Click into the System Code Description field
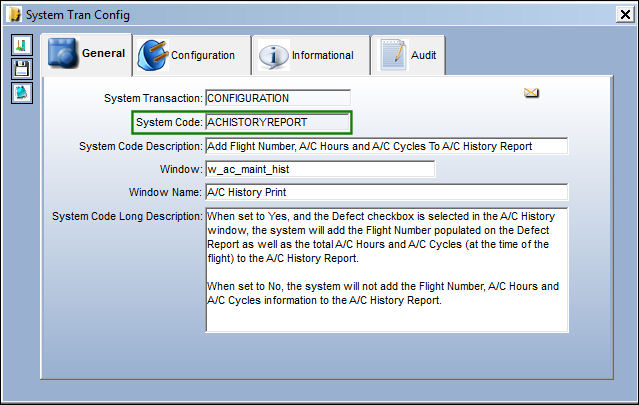 pyautogui.click(x=386, y=146)
